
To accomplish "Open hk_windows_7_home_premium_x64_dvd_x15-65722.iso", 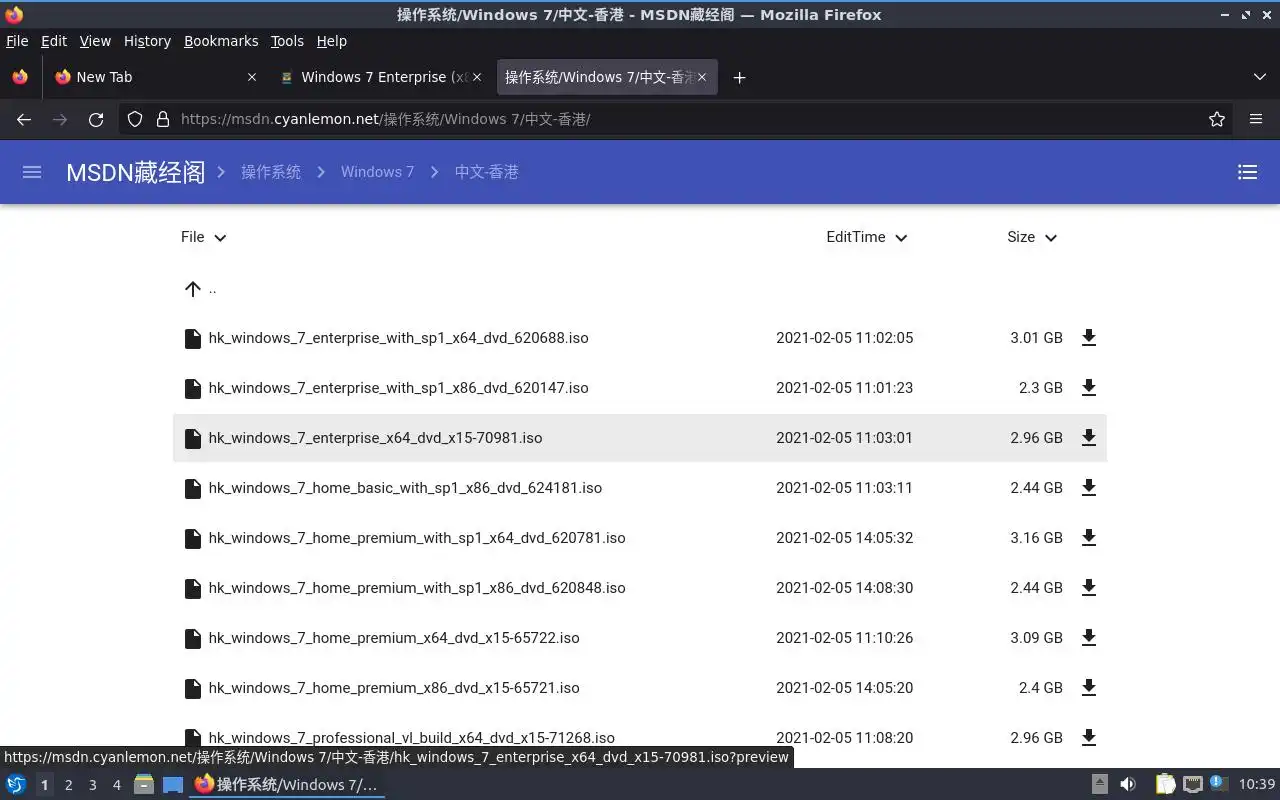I will (x=394, y=638).
